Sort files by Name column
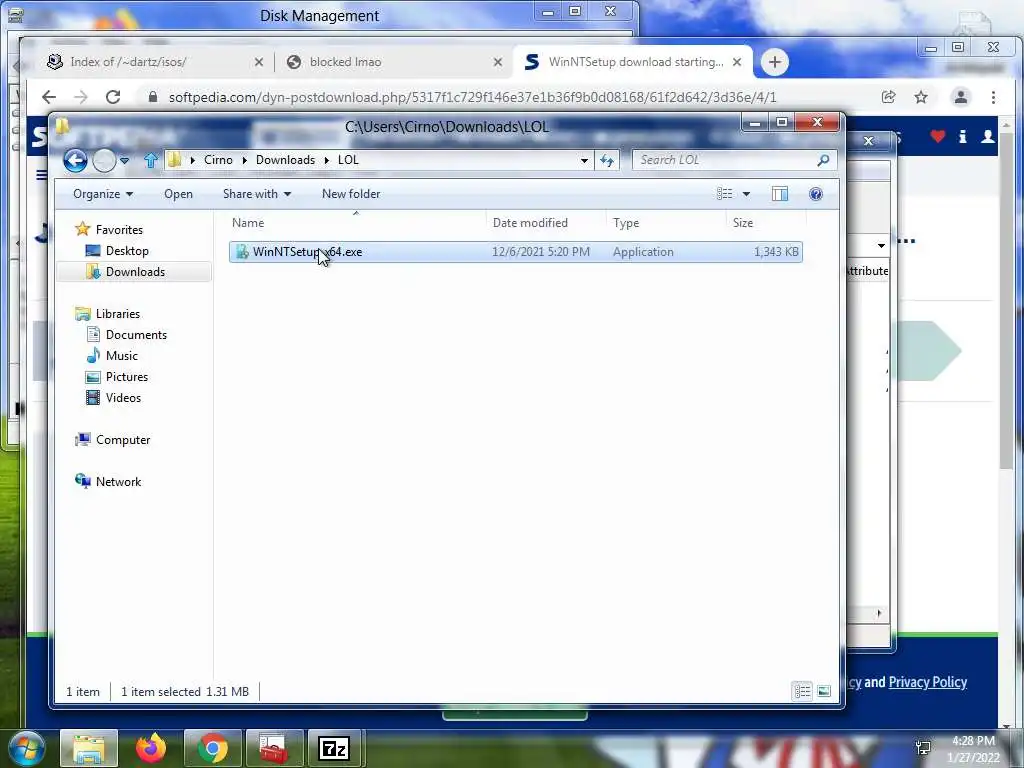 click(x=357, y=223)
